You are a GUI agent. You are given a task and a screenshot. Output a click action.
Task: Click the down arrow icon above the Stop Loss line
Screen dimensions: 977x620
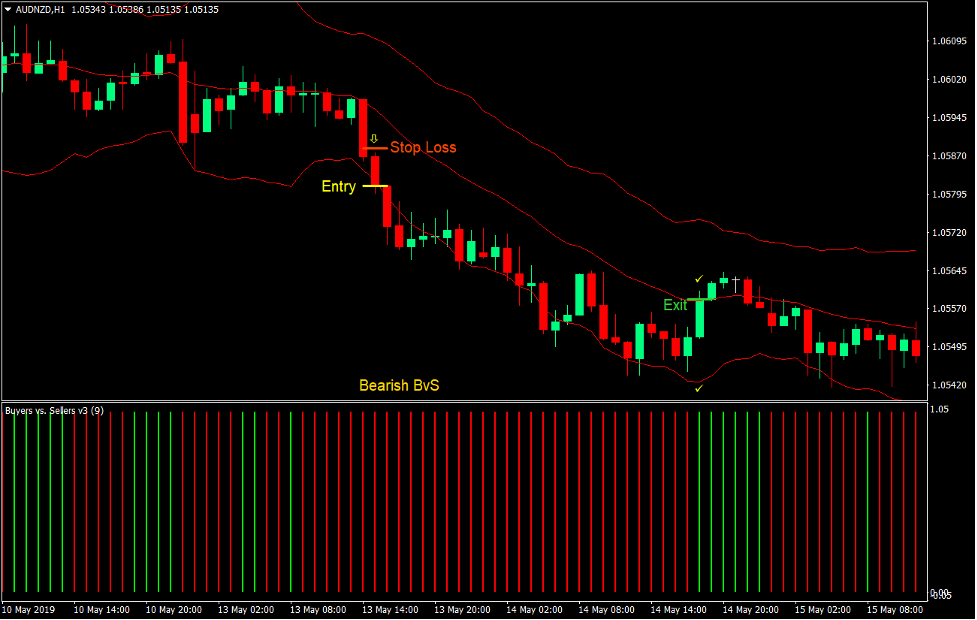coord(374,136)
